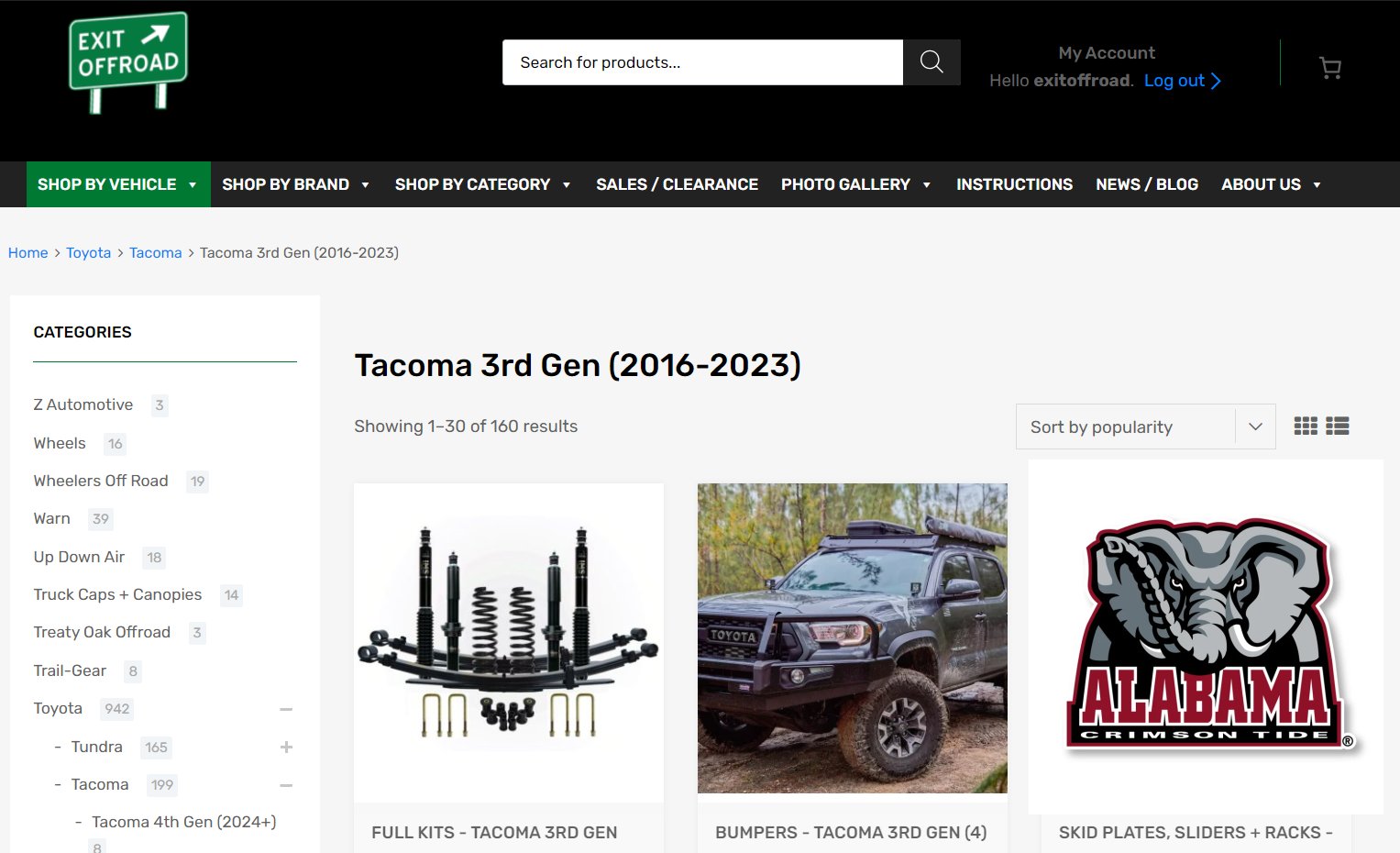Select Tacoma 4th Gen (2024+) subcategory
Screen dimensions: 1400x853
coord(183,822)
